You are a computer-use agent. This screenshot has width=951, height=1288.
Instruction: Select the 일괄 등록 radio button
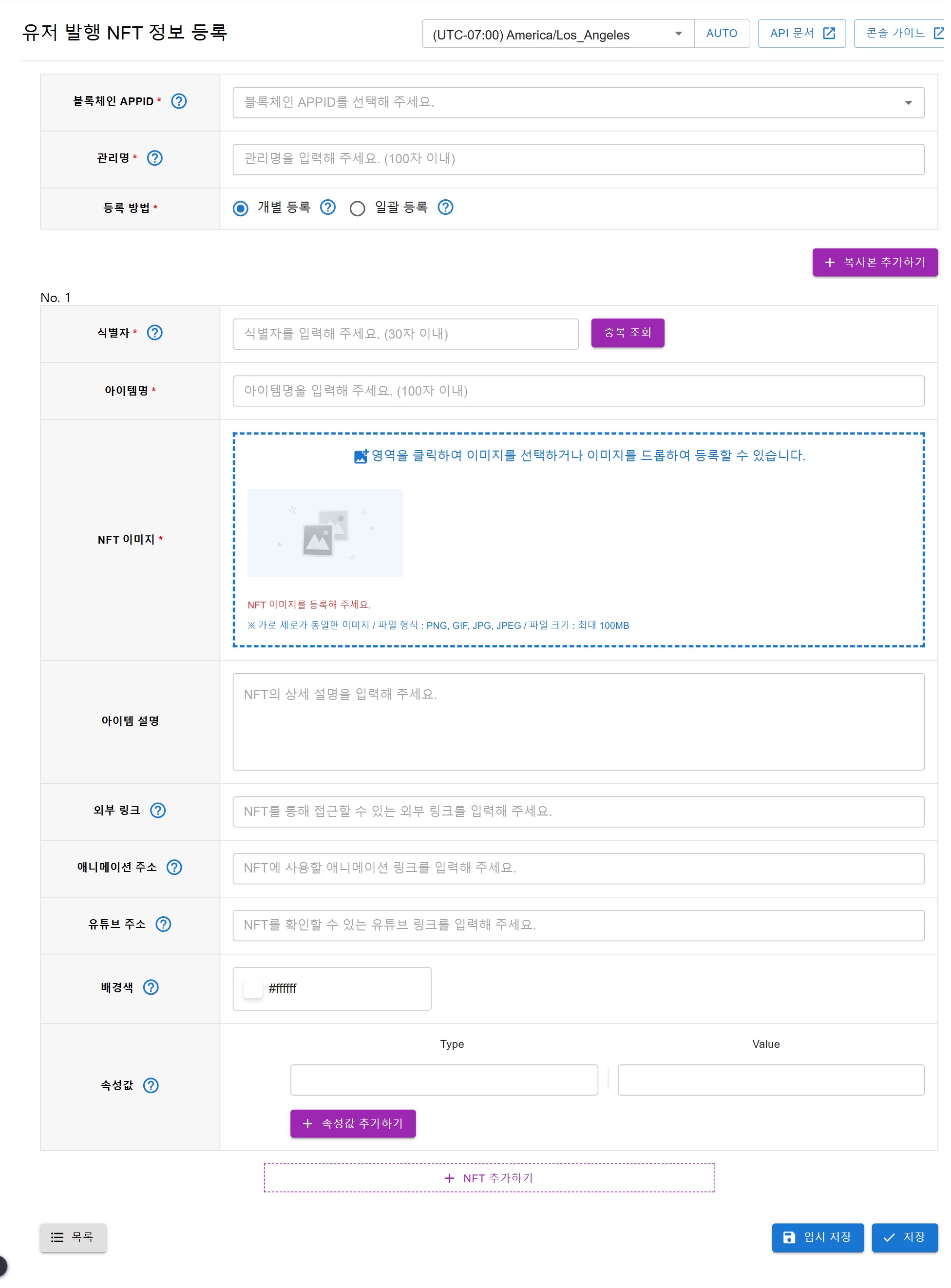(x=358, y=208)
